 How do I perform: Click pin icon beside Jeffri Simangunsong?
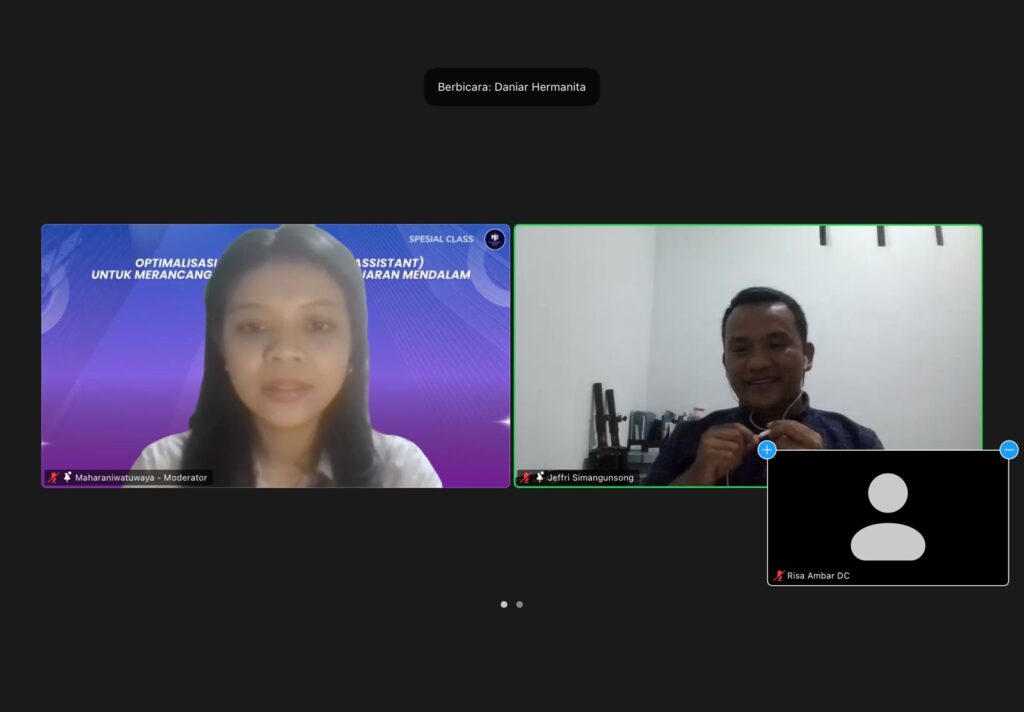tap(540, 478)
